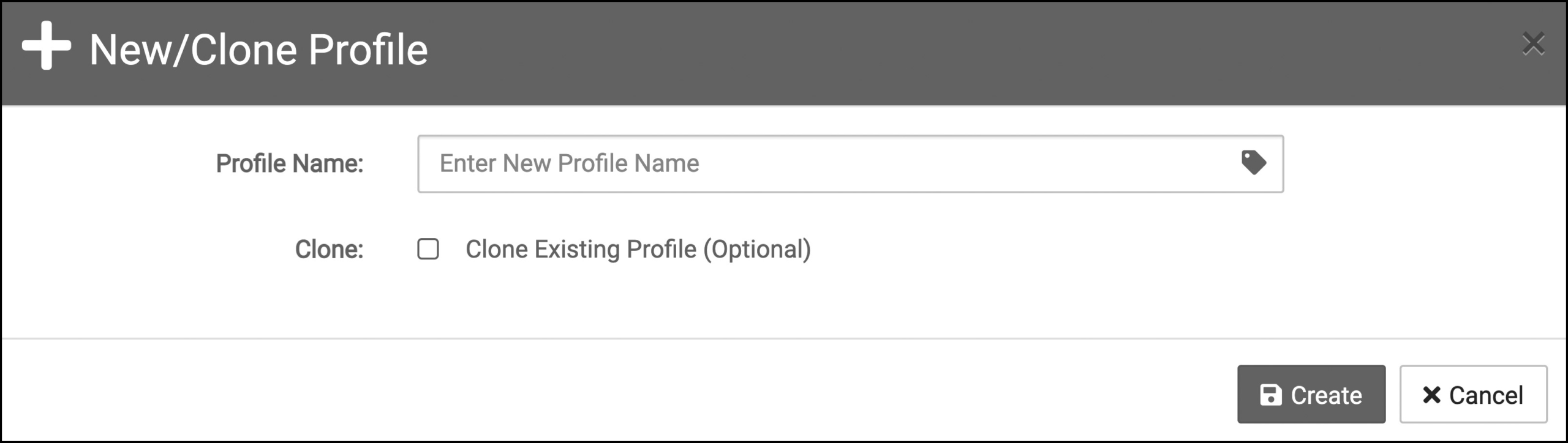This screenshot has width=1568, height=443.
Task: Cancel profile creation
Action: 1474,395
